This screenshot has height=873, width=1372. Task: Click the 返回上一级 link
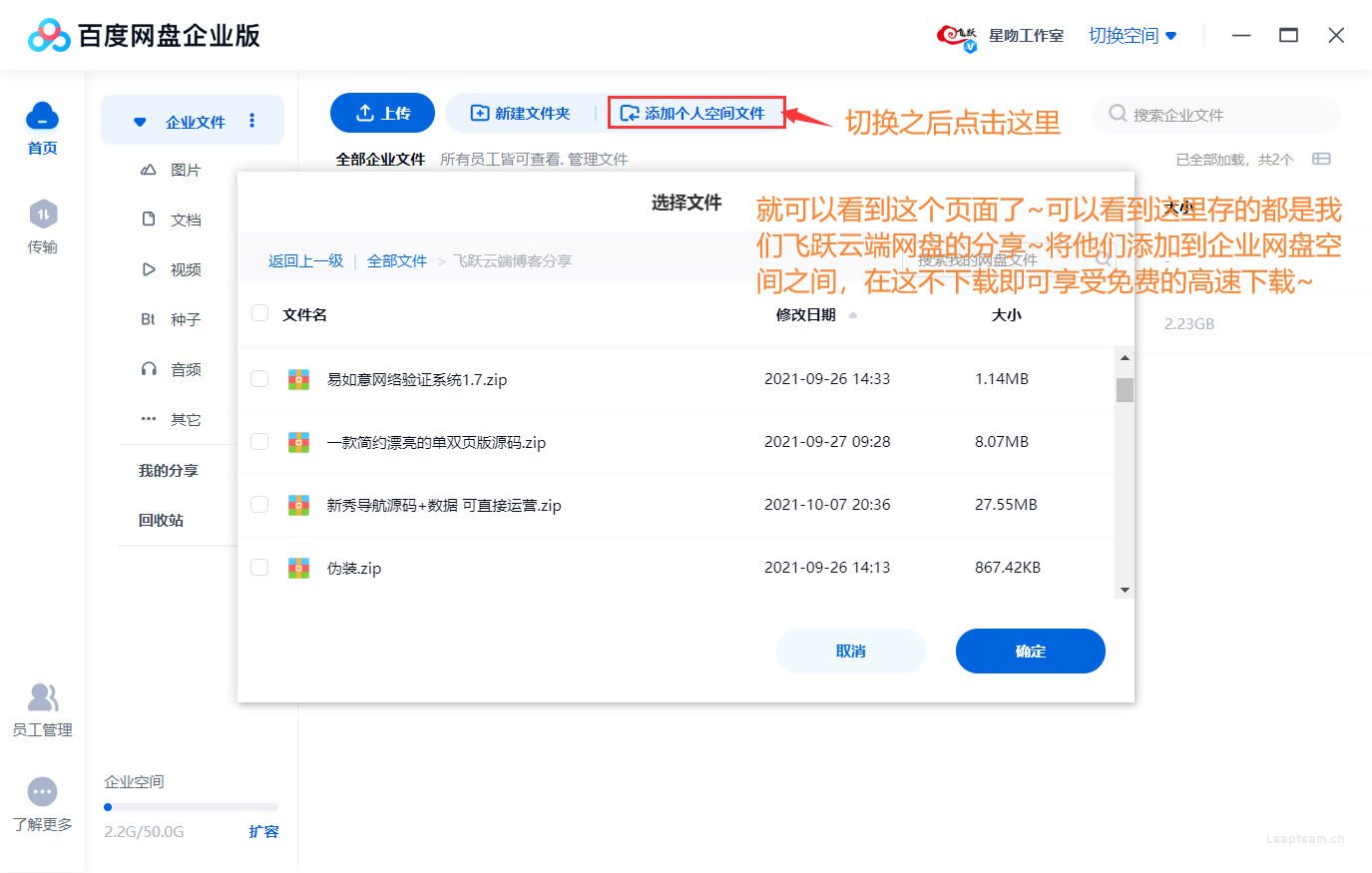(305, 260)
